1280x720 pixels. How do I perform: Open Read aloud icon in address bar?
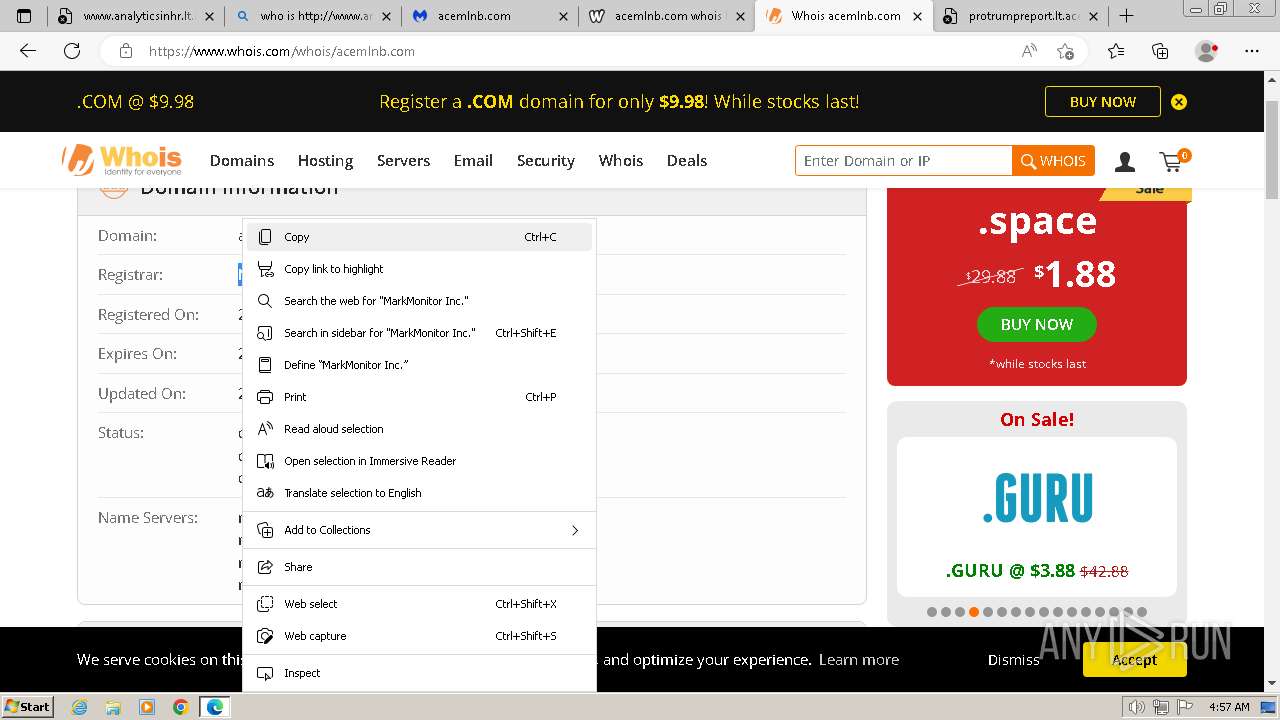[1029, 51]
